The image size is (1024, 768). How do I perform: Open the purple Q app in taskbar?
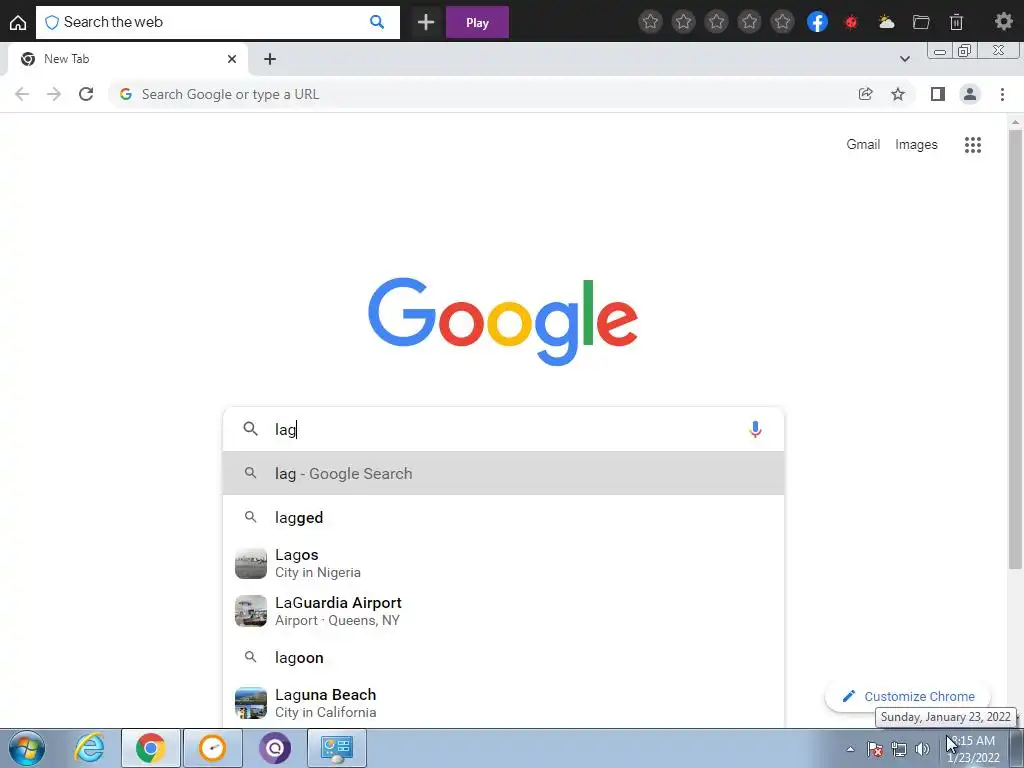tap(274, 748)
